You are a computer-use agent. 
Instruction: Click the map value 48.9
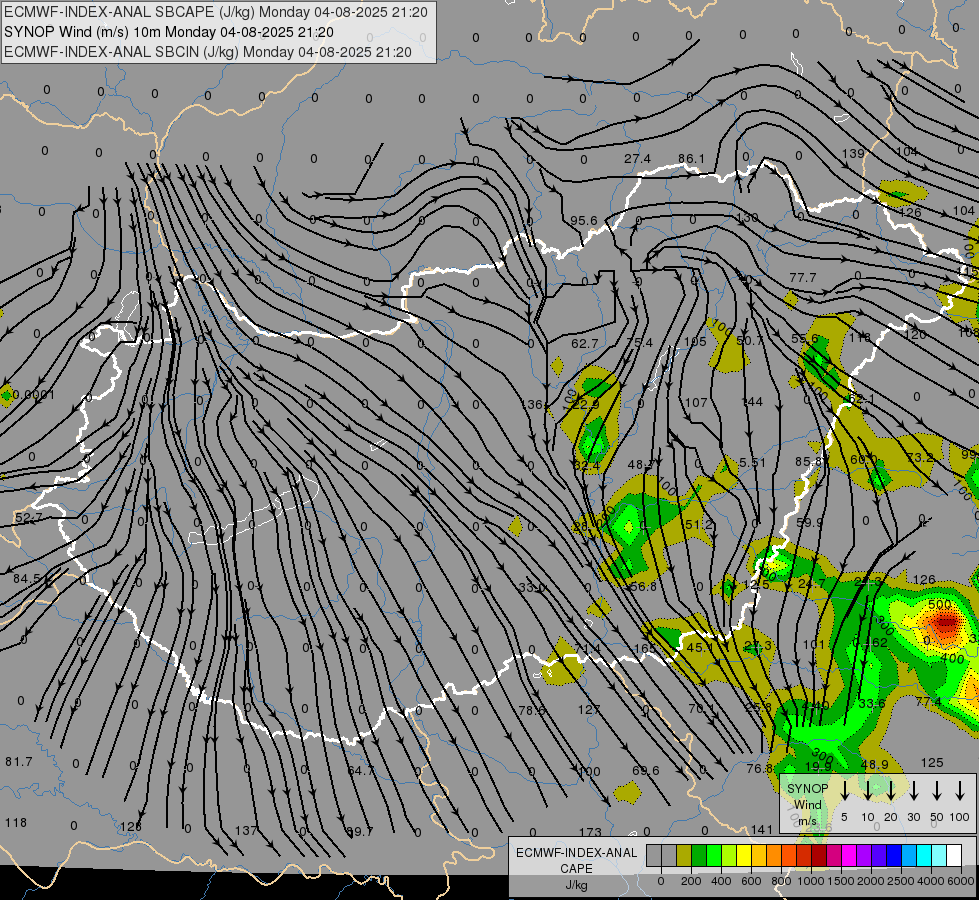click(x=875, y=764)
